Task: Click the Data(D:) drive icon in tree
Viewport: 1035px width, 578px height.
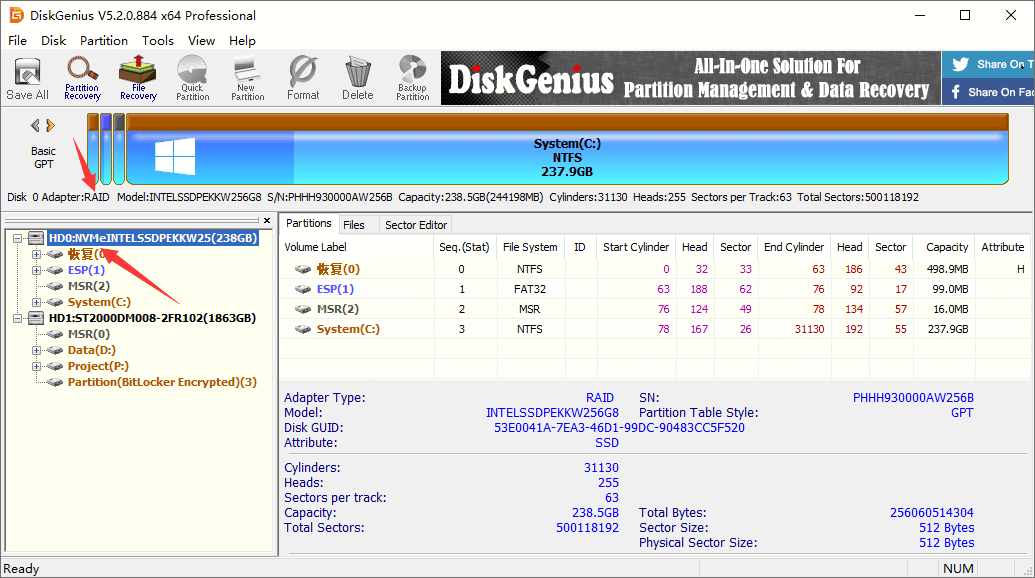Action: (55, 350)
